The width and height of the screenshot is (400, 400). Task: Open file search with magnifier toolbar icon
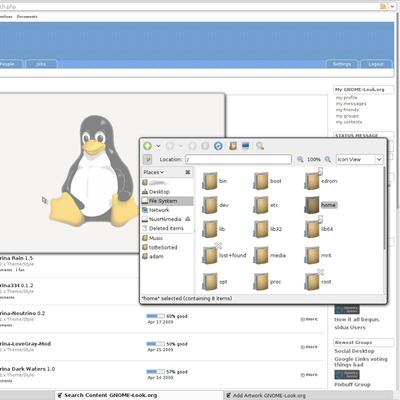pyautogui.click(x=260, y=146)
